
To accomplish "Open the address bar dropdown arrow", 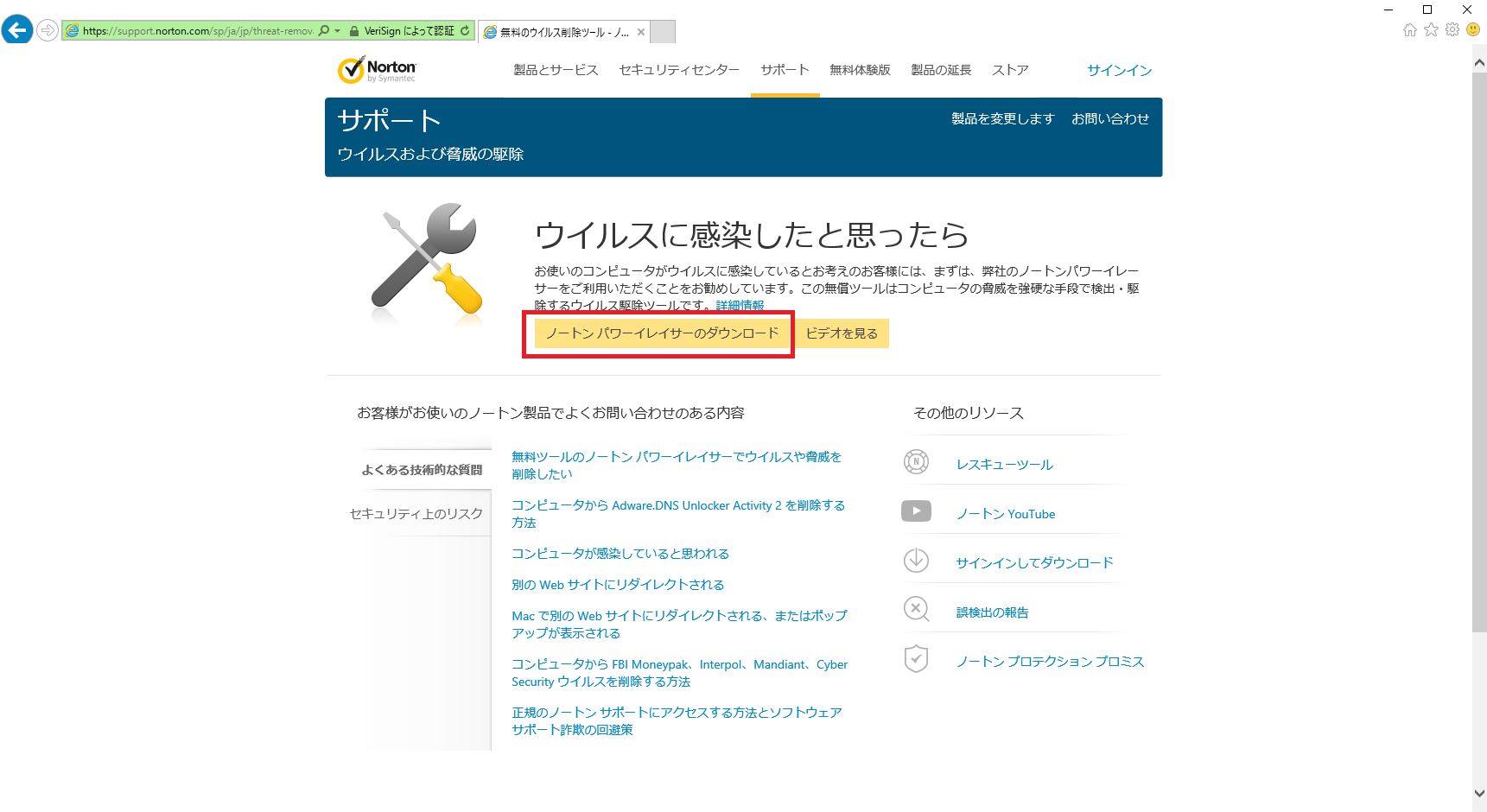I will [337, 31].
